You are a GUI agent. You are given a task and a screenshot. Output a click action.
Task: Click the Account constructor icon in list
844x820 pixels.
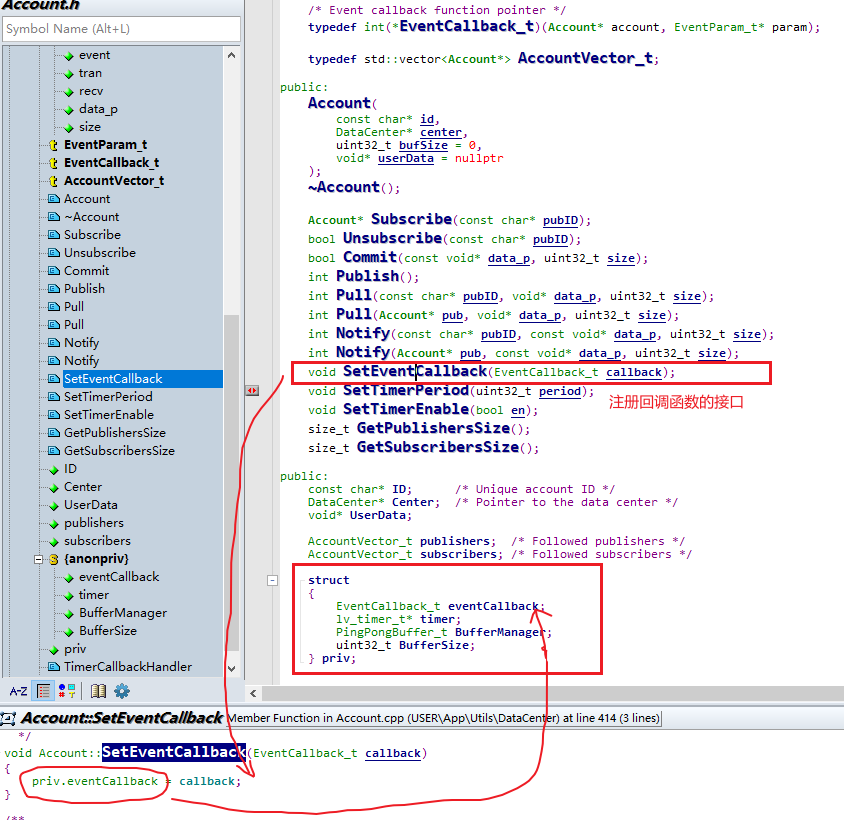click(54, 199)
